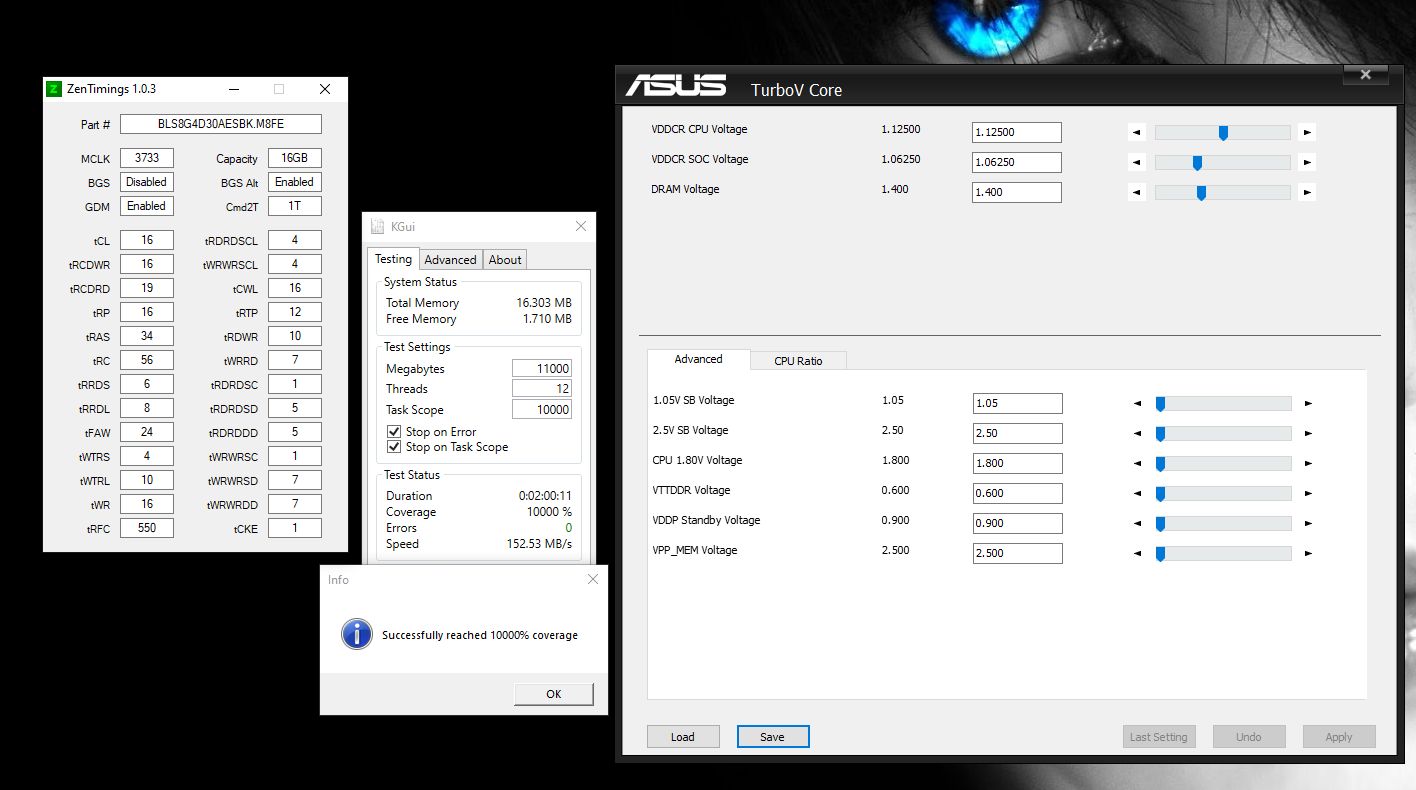Increase DRAM Voltage with right arrow
Image resolution: width=1416 pixels, height=790 pixels.
pyautogui.click(x=1307, y=192)
